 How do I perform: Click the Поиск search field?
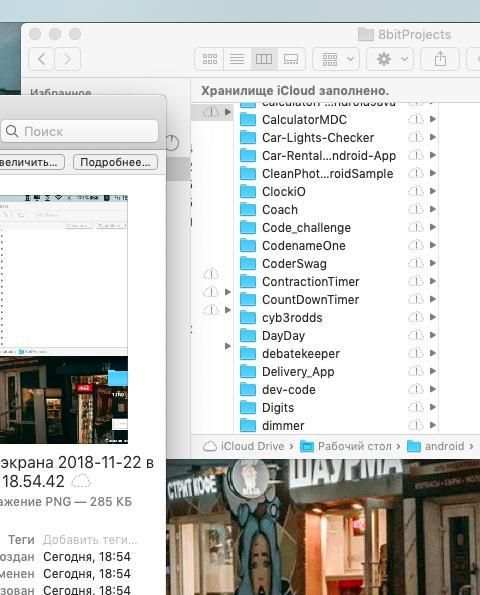(79, 131)
